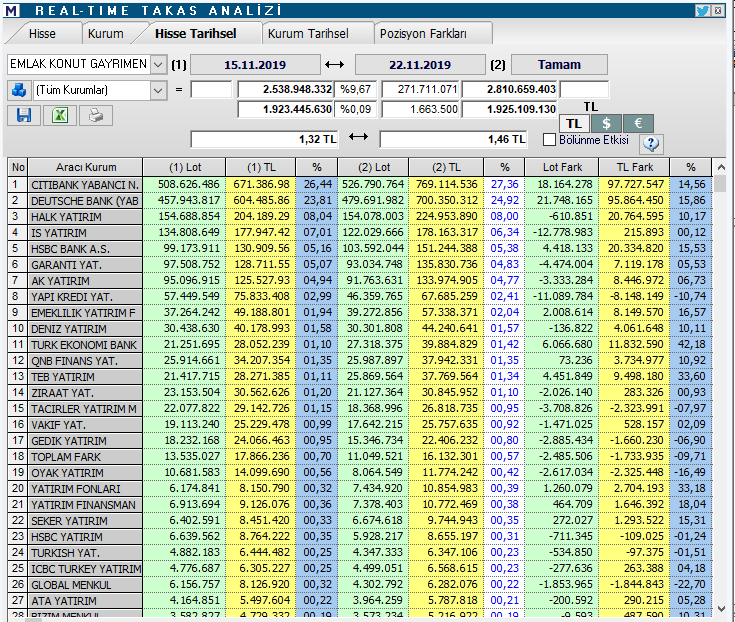Switch currency to euro
Viewport: 735px width, 622px height.
(x=638, y=124)
